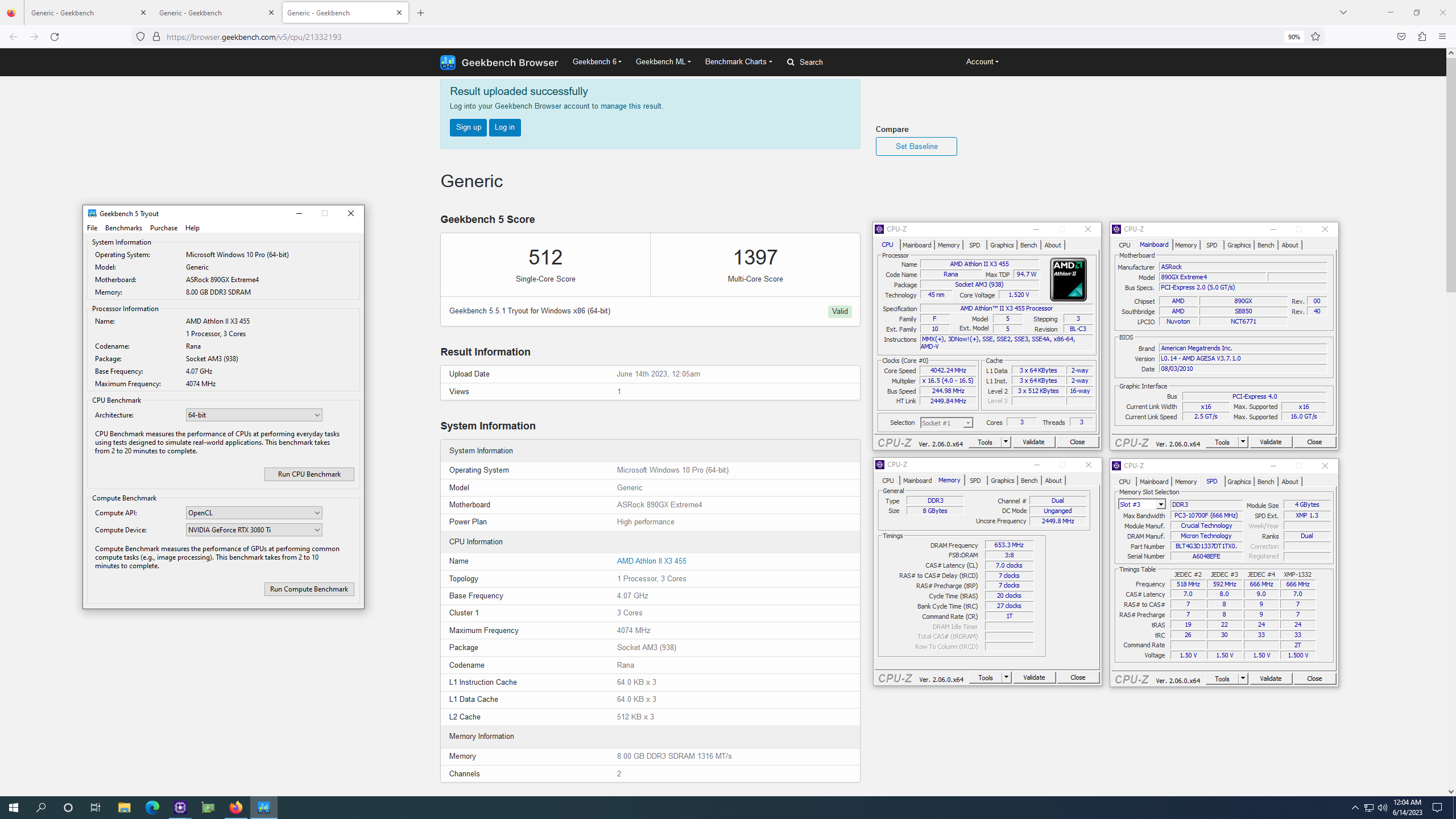Open the Firefox hamburger menu
Viewport: 1456px width, 819px height.
pos(1442,37)
